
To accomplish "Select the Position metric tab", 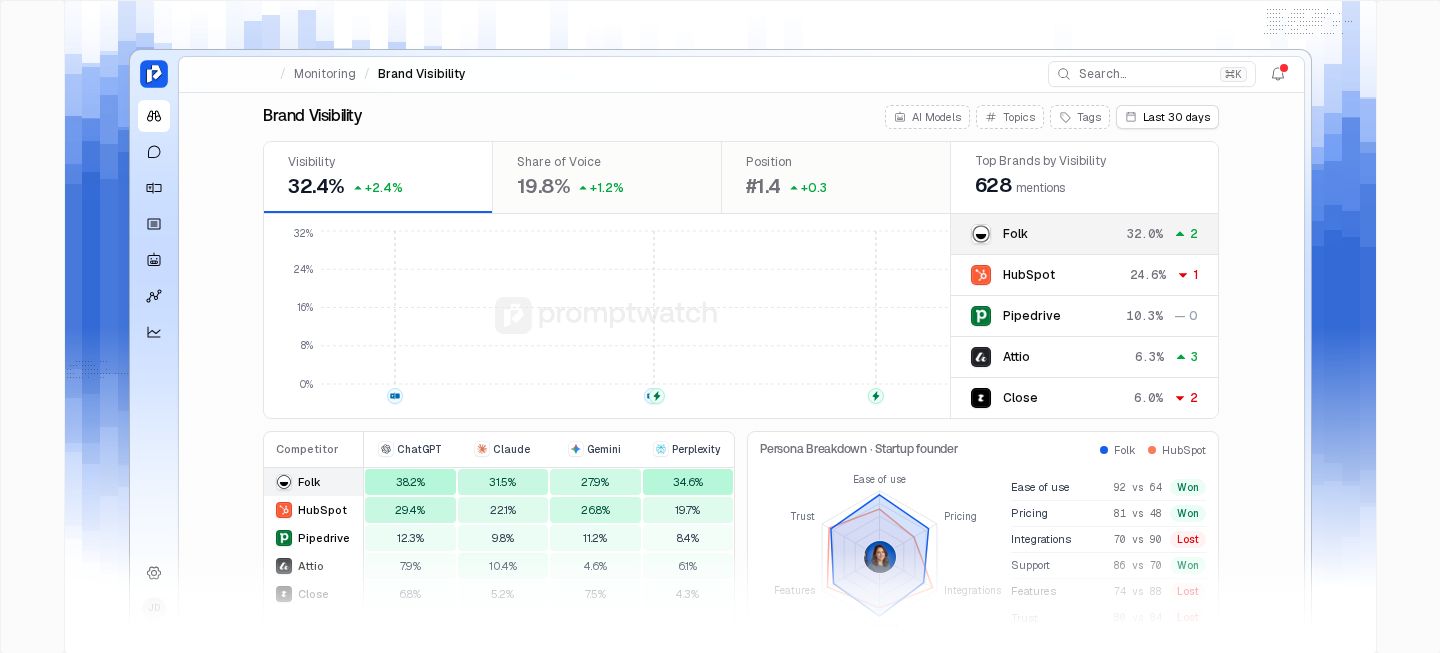I will (836, 177).
